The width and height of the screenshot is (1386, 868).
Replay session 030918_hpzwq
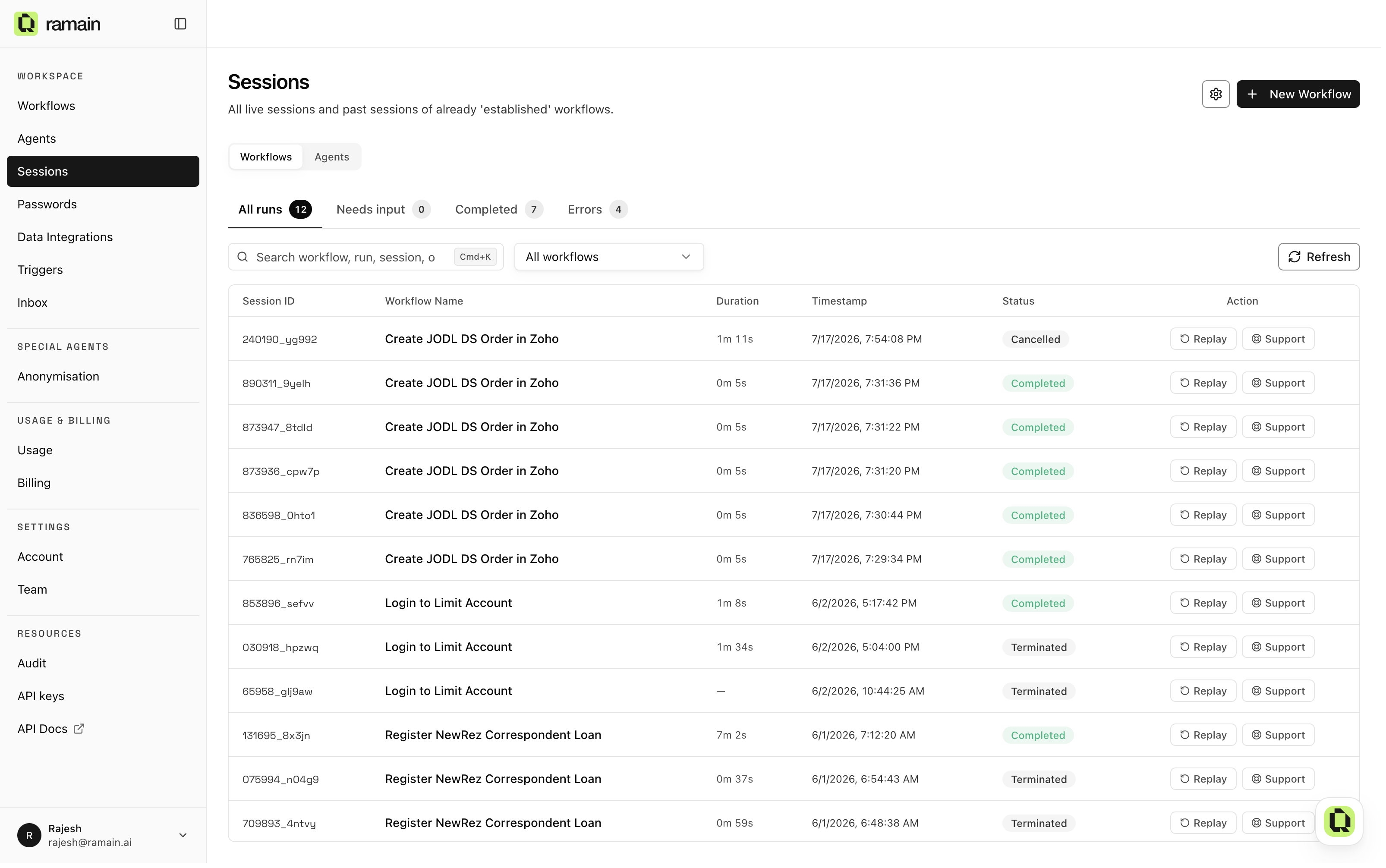[x=1203, y=647]
